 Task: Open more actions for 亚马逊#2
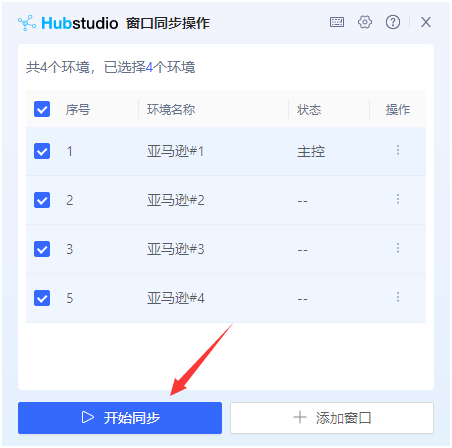[398, 199]
